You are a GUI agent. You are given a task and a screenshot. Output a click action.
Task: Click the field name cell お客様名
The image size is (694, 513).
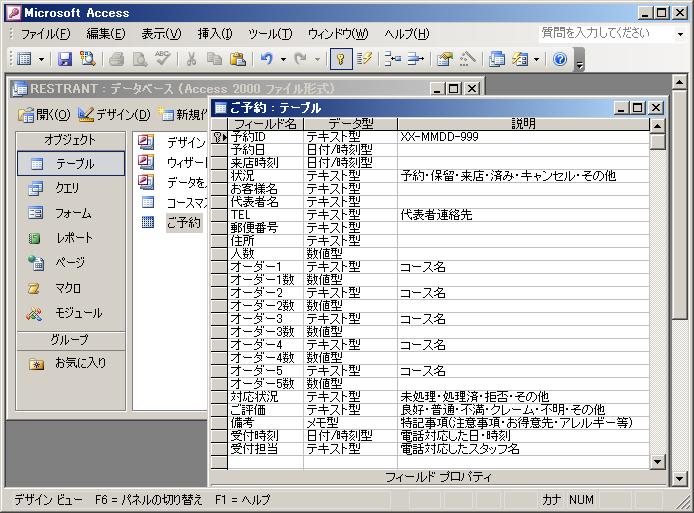click(x=266, y=189)
